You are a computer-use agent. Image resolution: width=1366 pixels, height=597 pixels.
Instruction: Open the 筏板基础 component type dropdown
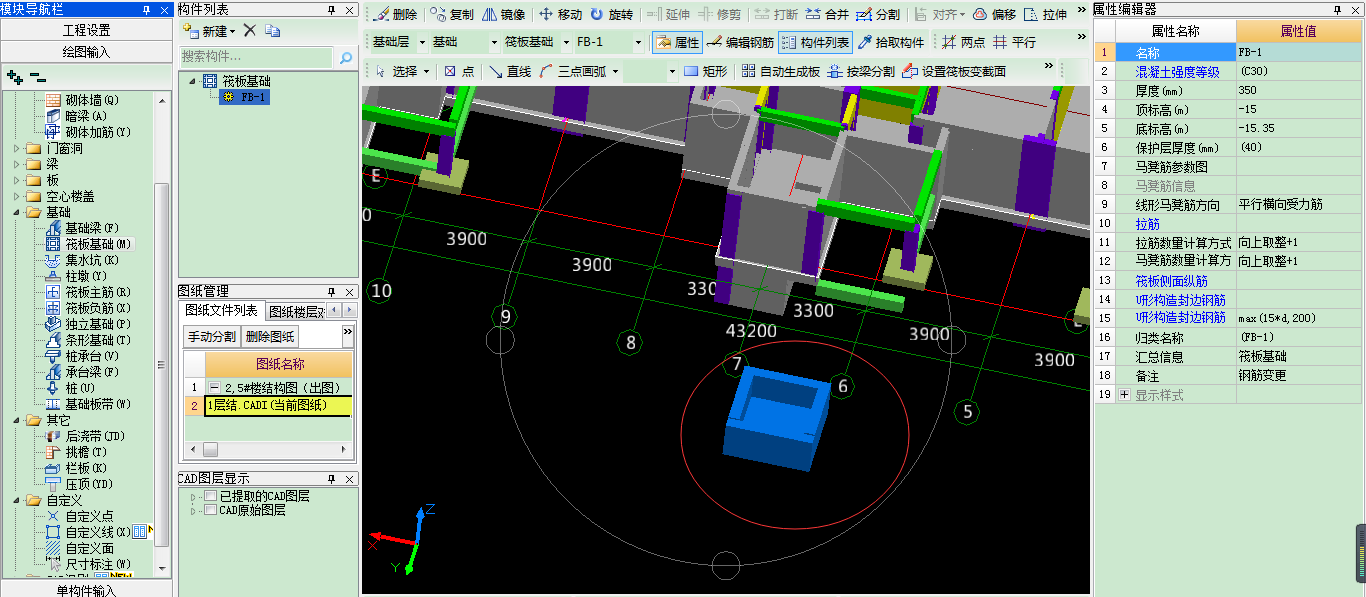tap(566, 43)
